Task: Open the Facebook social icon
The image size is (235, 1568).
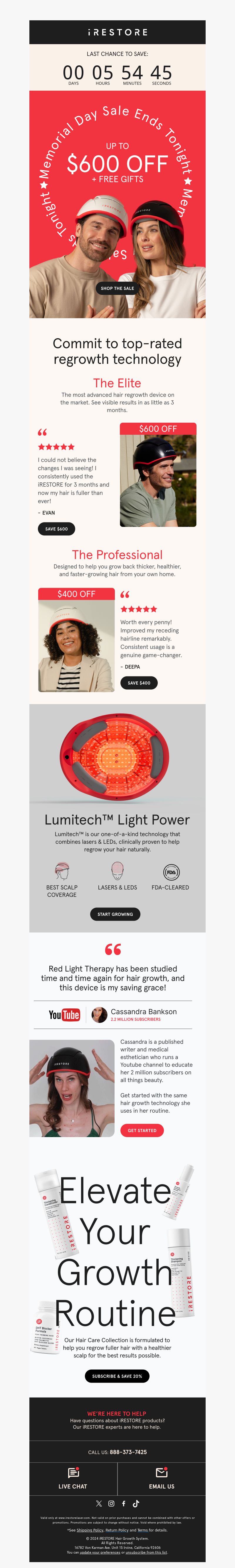Action: (123, 1503)
